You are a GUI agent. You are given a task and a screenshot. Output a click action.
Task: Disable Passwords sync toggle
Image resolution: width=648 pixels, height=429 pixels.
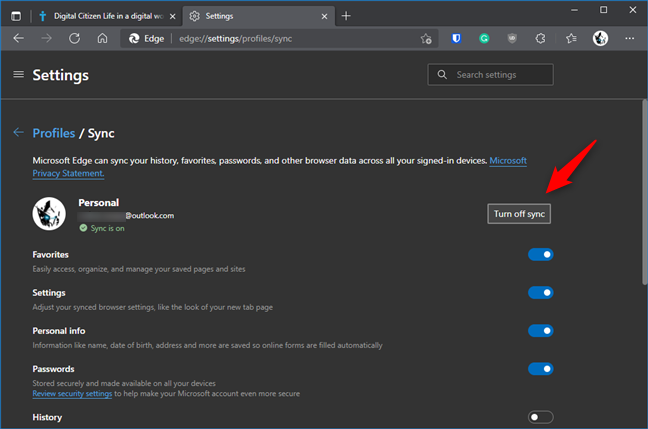(x=540, y=369)
